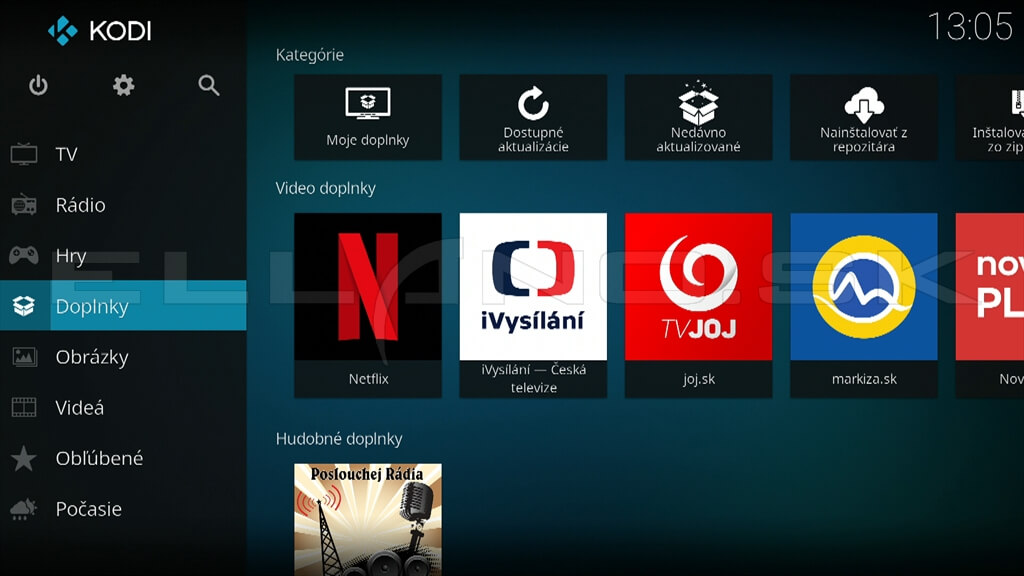The height and width of the screenshot is (576, 1024).
Task: Click the 13:05 clock display
Action: tap(970, 27)
